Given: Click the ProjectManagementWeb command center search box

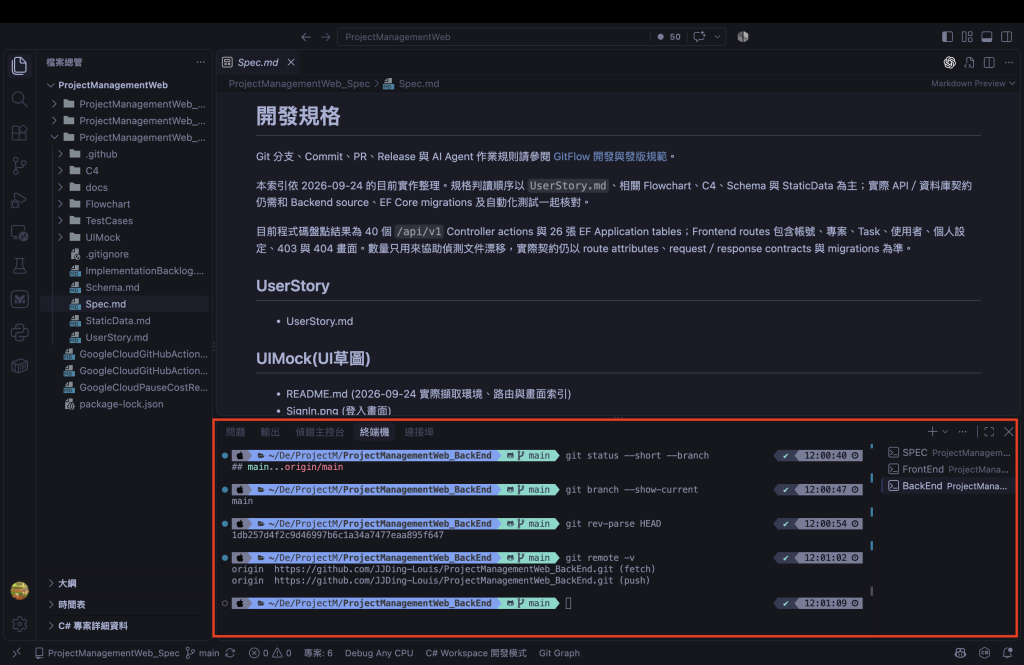Looking at the screenshot, I should (493, 37).
